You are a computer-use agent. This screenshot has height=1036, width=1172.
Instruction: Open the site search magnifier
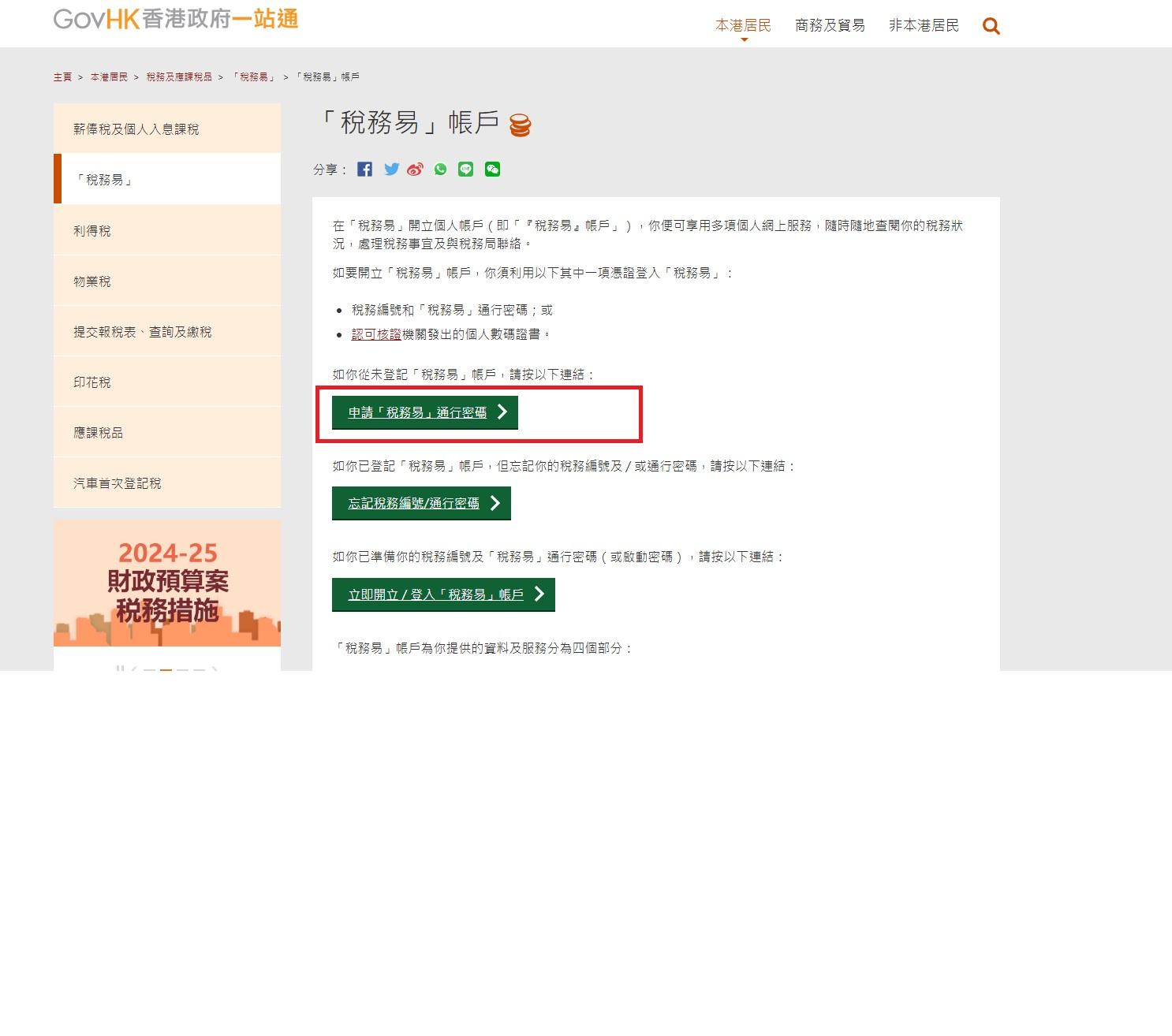[991, 25]
